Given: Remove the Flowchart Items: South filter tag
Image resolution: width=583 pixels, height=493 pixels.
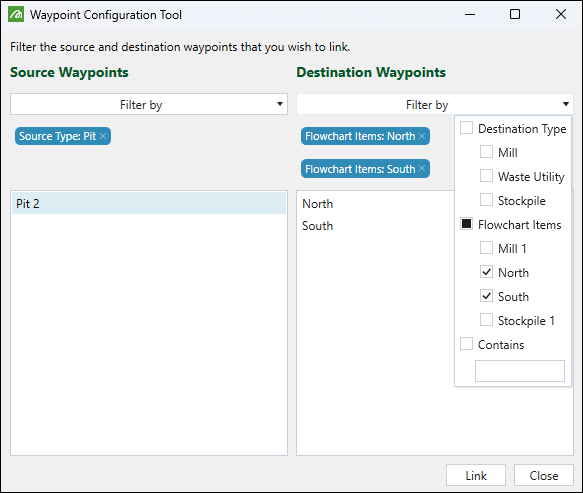Looking at the screenshot, I should click(422, 168).
